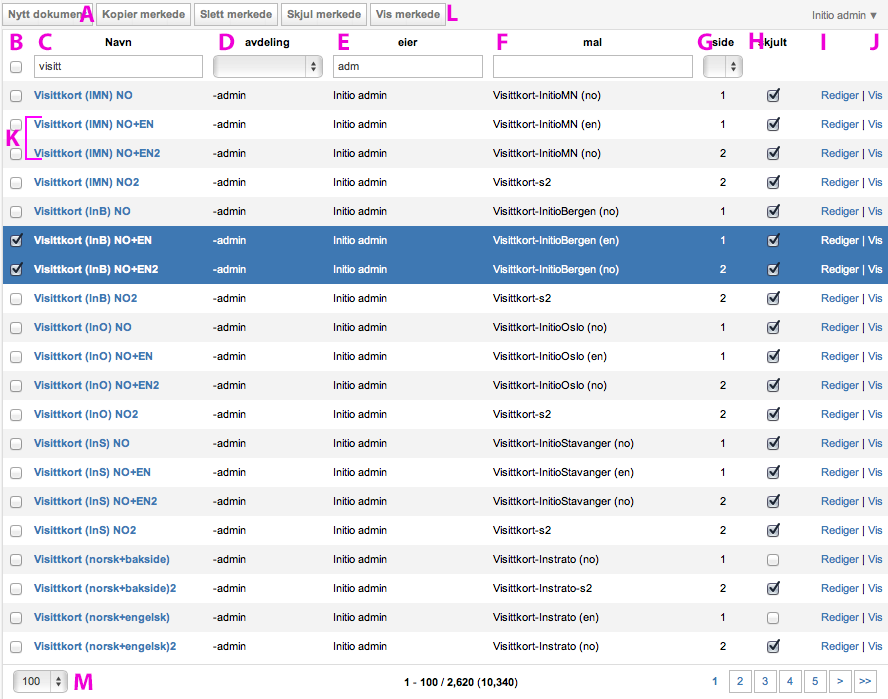Image resolution: width=888 pixels, height=699 pixels.
Task: Go to page 3 in pagination
Action: (764, 681)
